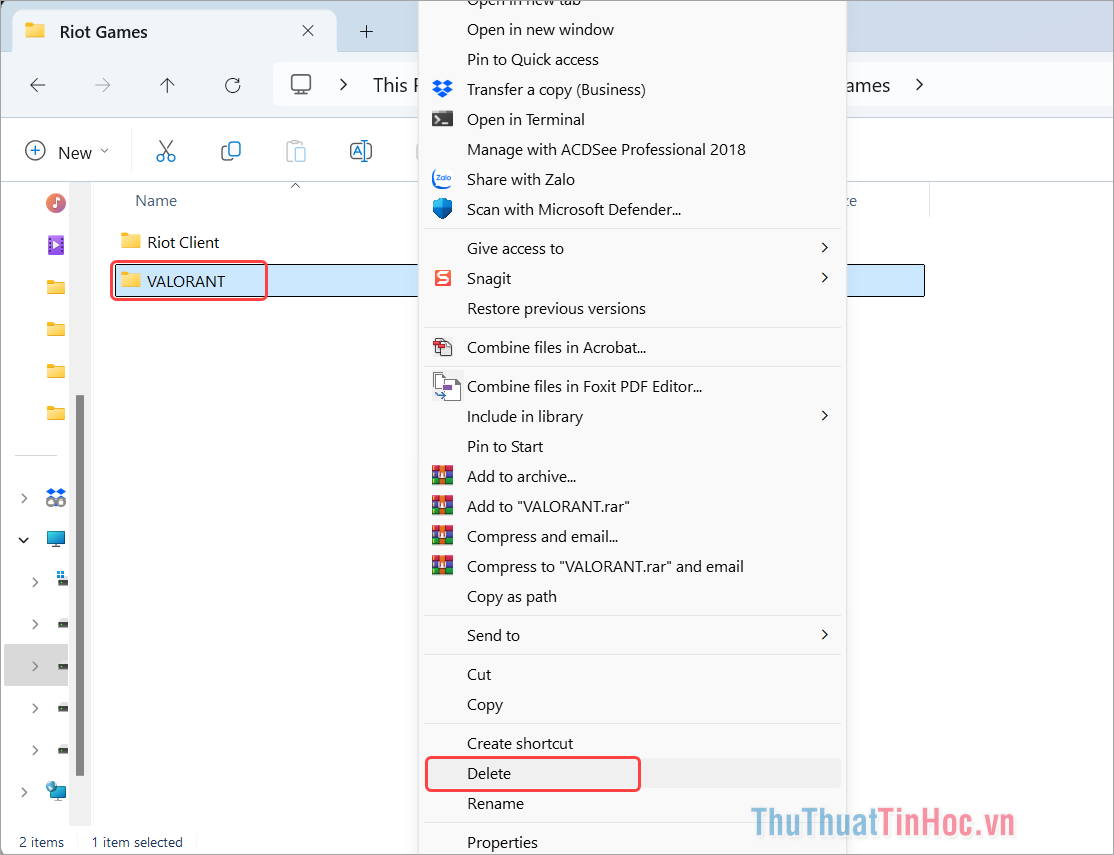Select the Rename icon in the toolbar
The height and width of the screenshot is (855, 1114).
click(x=361, y=151)
